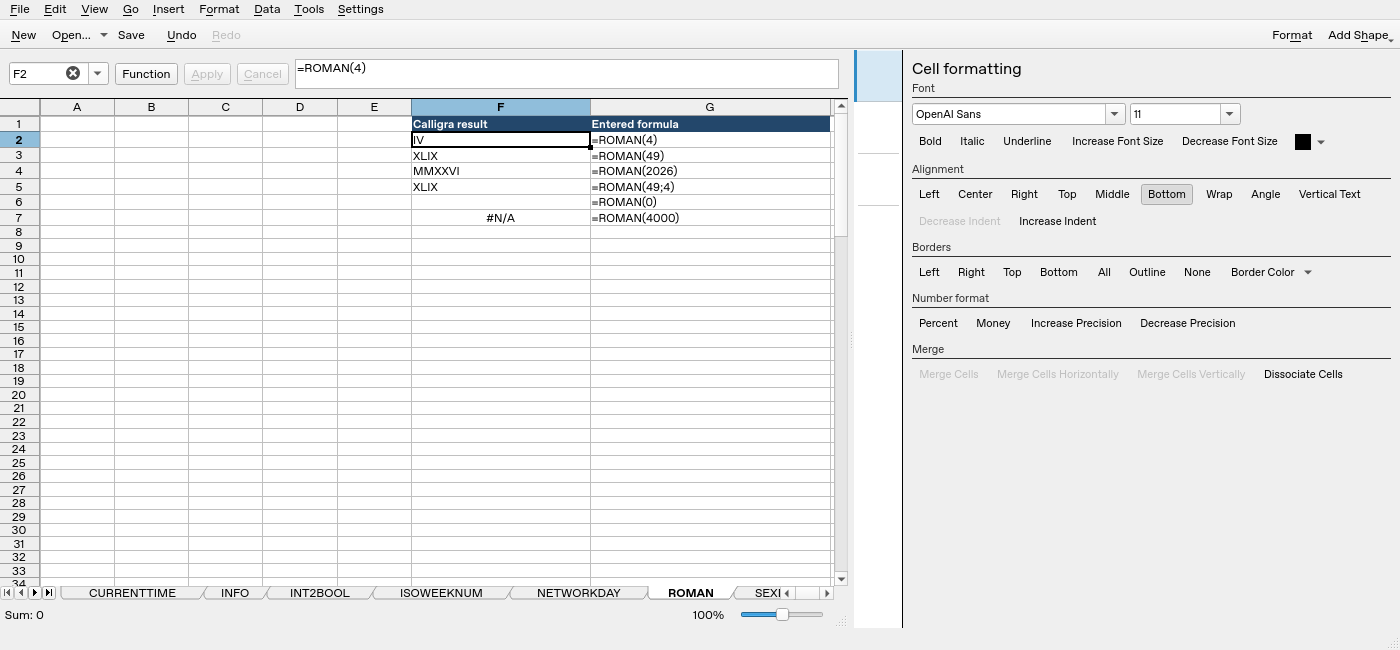The width and height of the screenshot is (1400, 650).
Task: Open the Open... toolbar dropdown arrow
Action: pyautogui.click(x=103, y=35)
